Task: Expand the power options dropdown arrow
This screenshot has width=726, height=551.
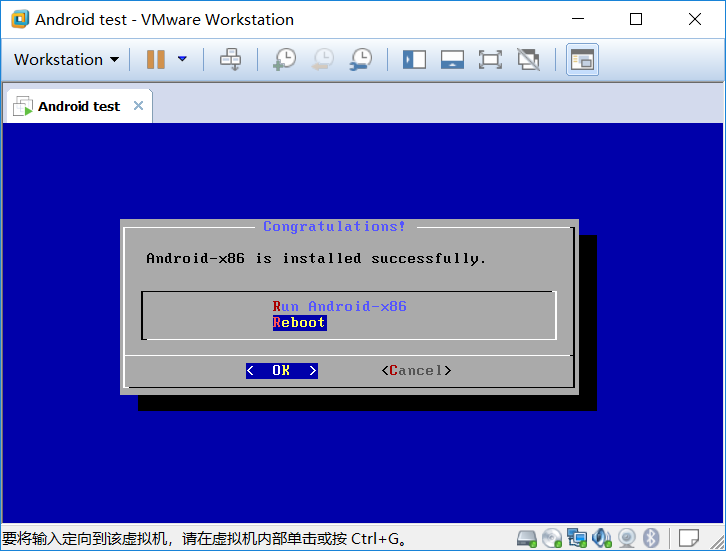Action: tap(182, 59)
